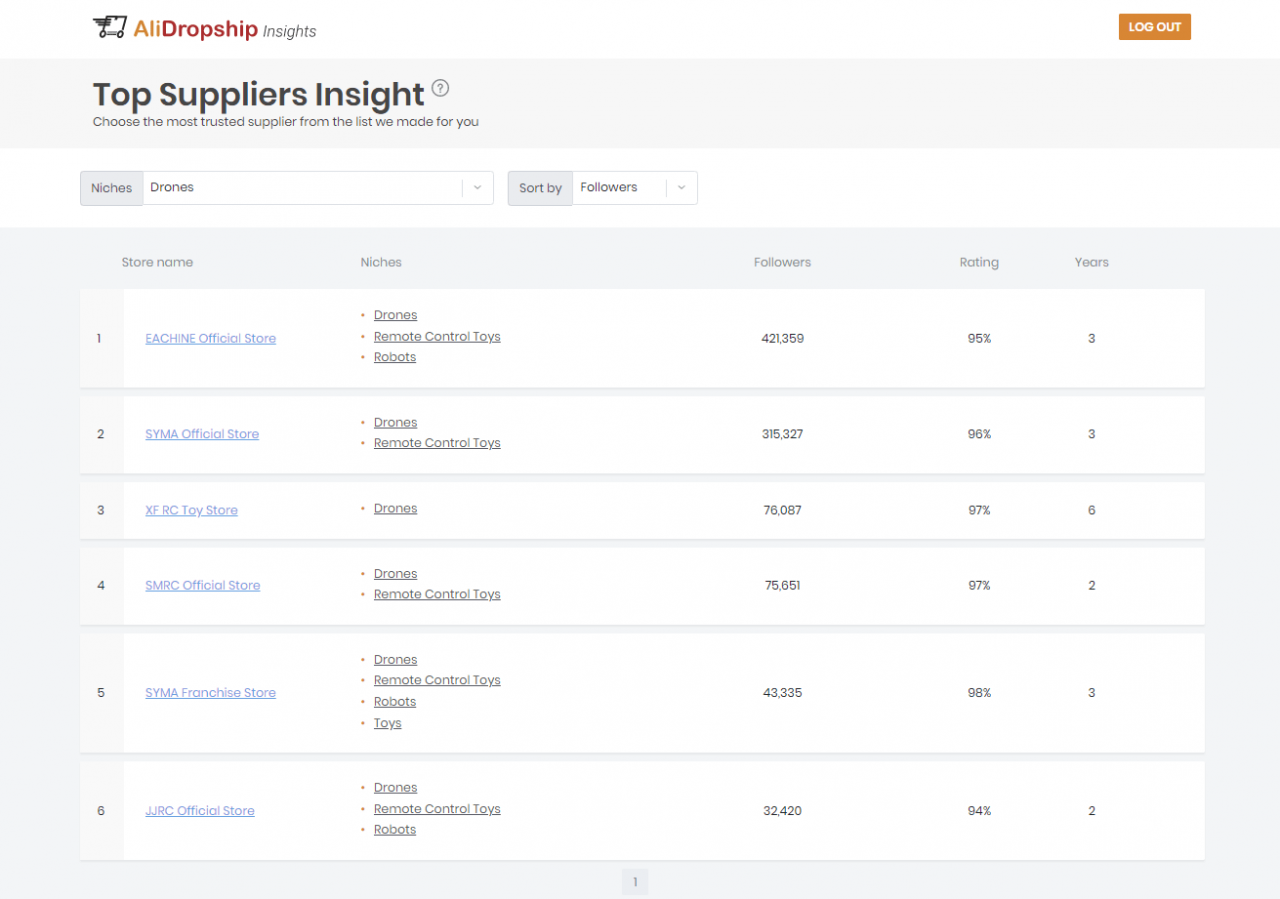Open the Sort by Followers dropdown
This screenshot has height=899, width=1280.
[620, 187]
